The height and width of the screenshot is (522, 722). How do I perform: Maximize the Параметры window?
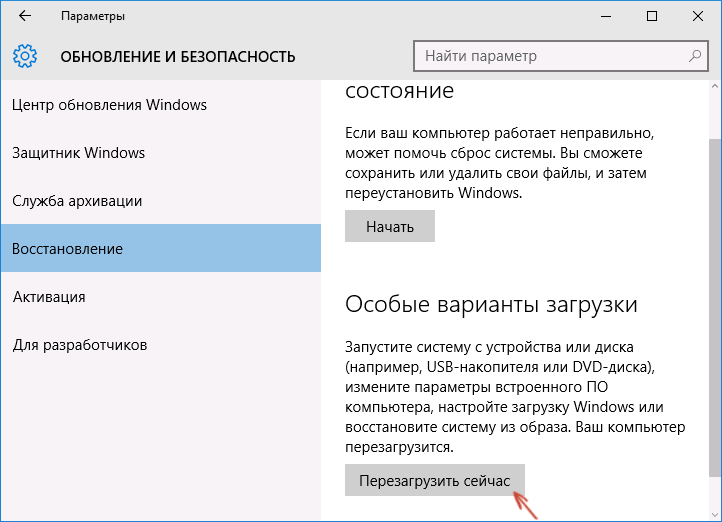[652, 16]
